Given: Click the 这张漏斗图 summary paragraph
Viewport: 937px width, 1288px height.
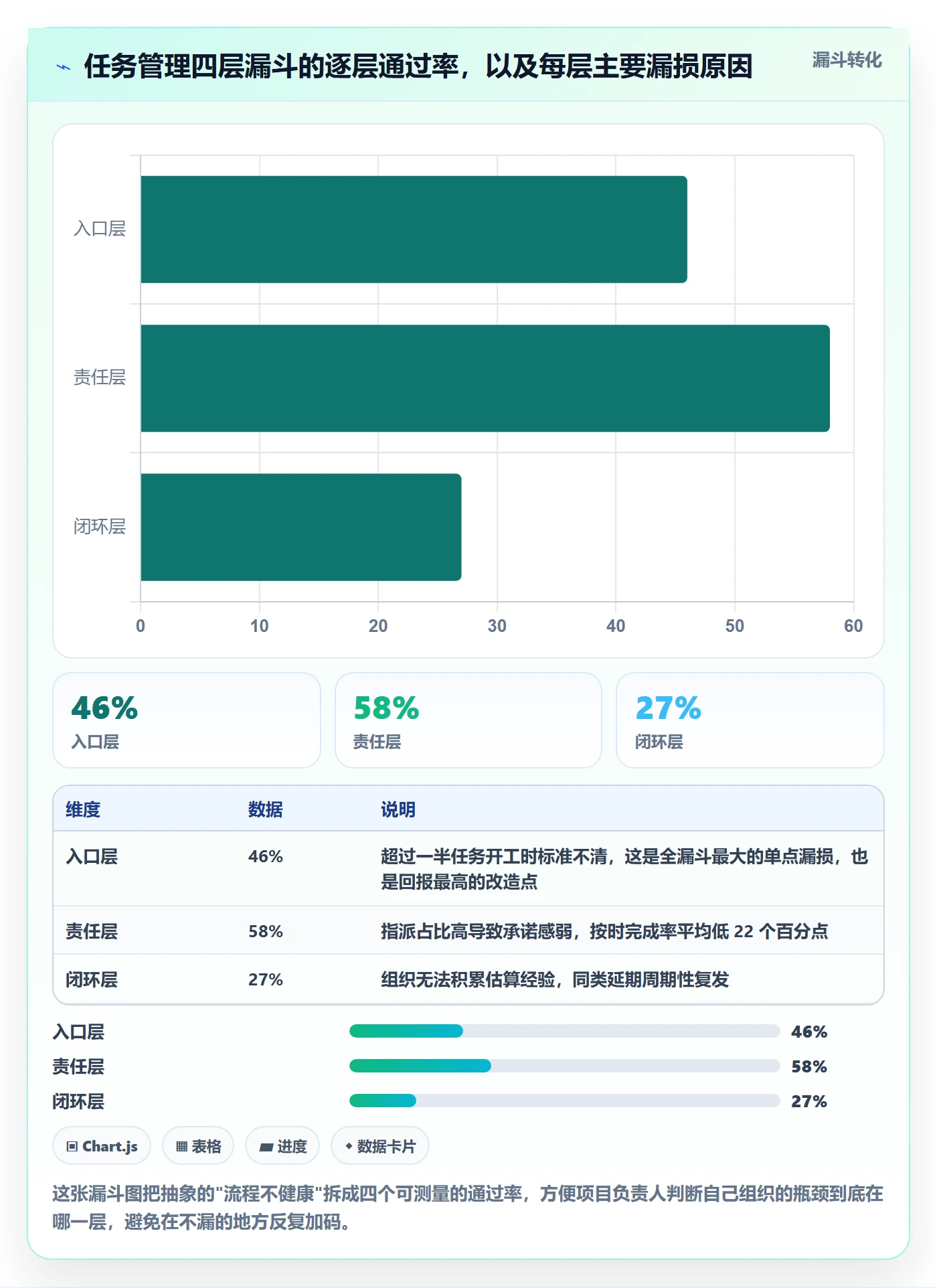Looking at the screenshot, I should pos(468,1208).
